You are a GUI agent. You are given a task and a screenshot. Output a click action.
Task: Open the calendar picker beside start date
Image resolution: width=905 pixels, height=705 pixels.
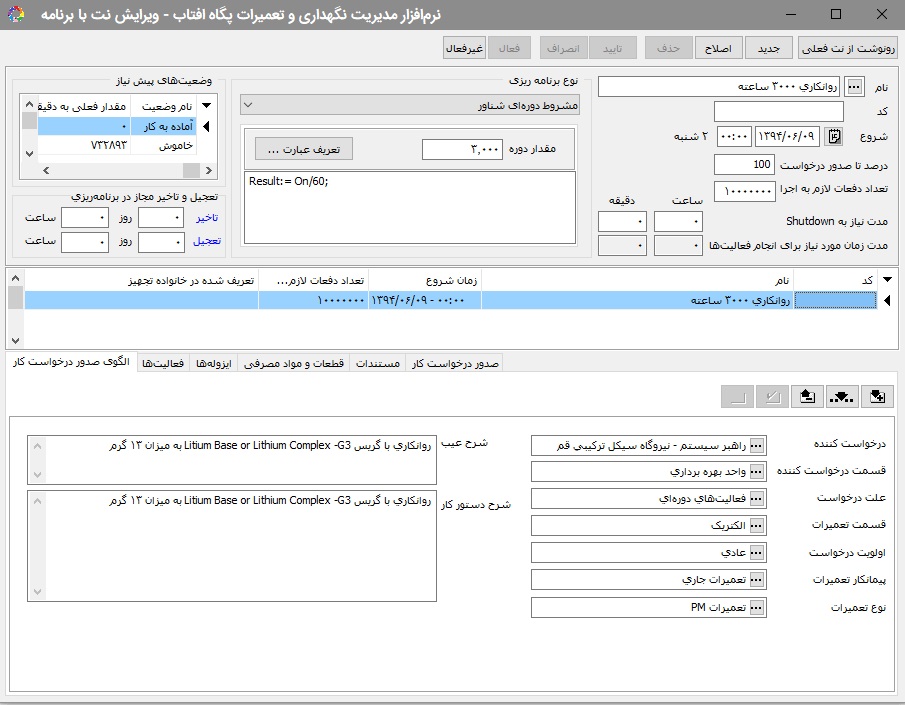[836, 137]
